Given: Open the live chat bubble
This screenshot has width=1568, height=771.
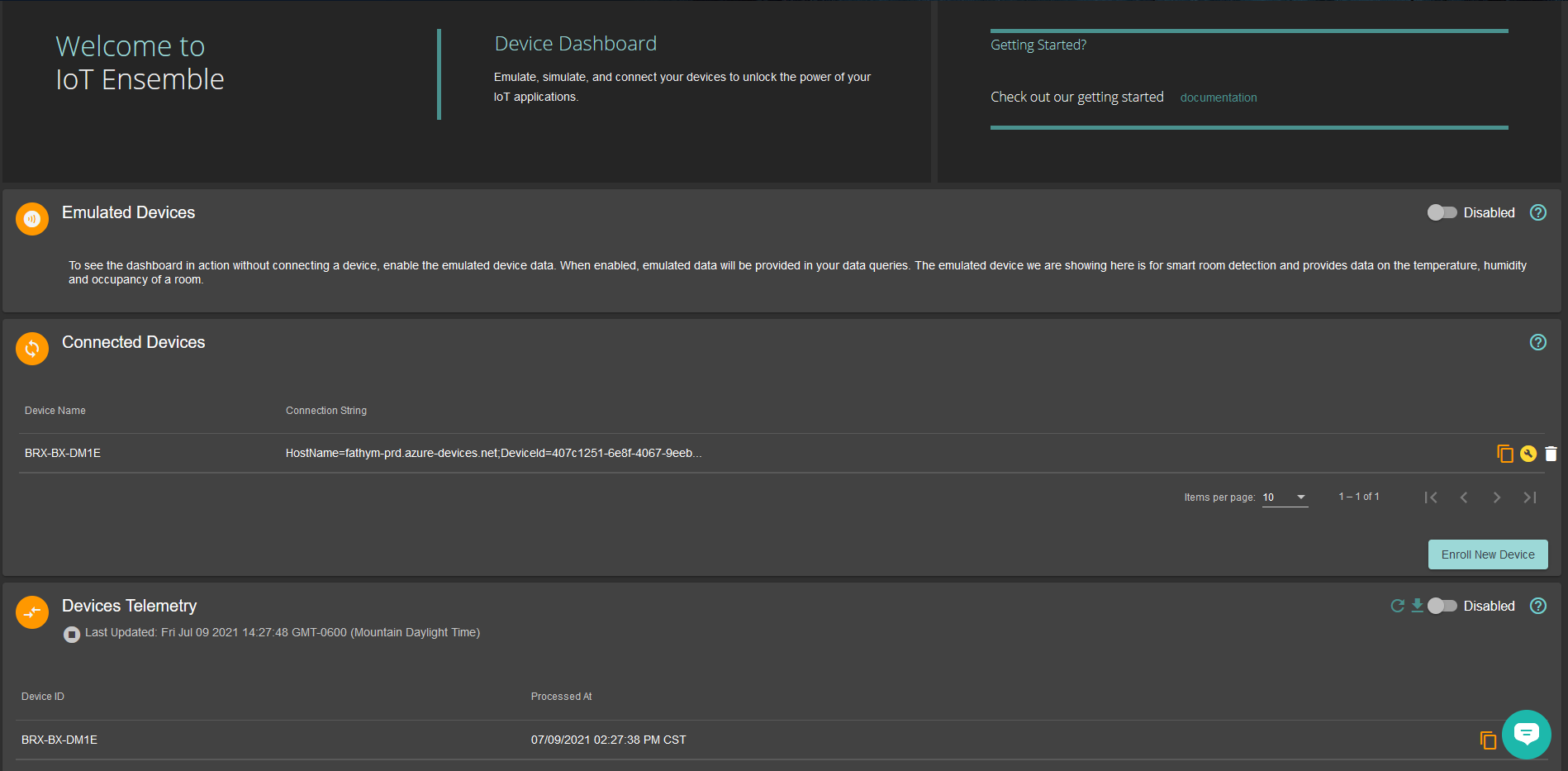Looking at the screenshot, I should (x=1526, y=734).
